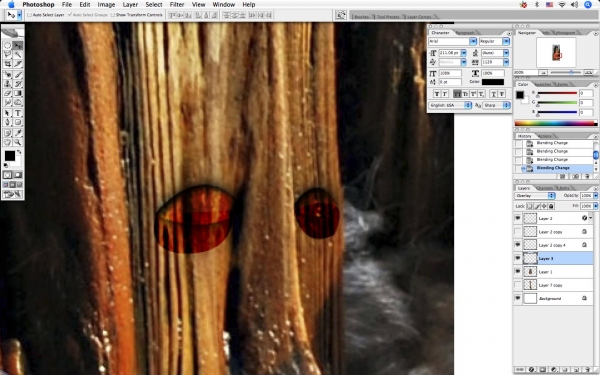Select the Type tool

click(x=18, y=113)
